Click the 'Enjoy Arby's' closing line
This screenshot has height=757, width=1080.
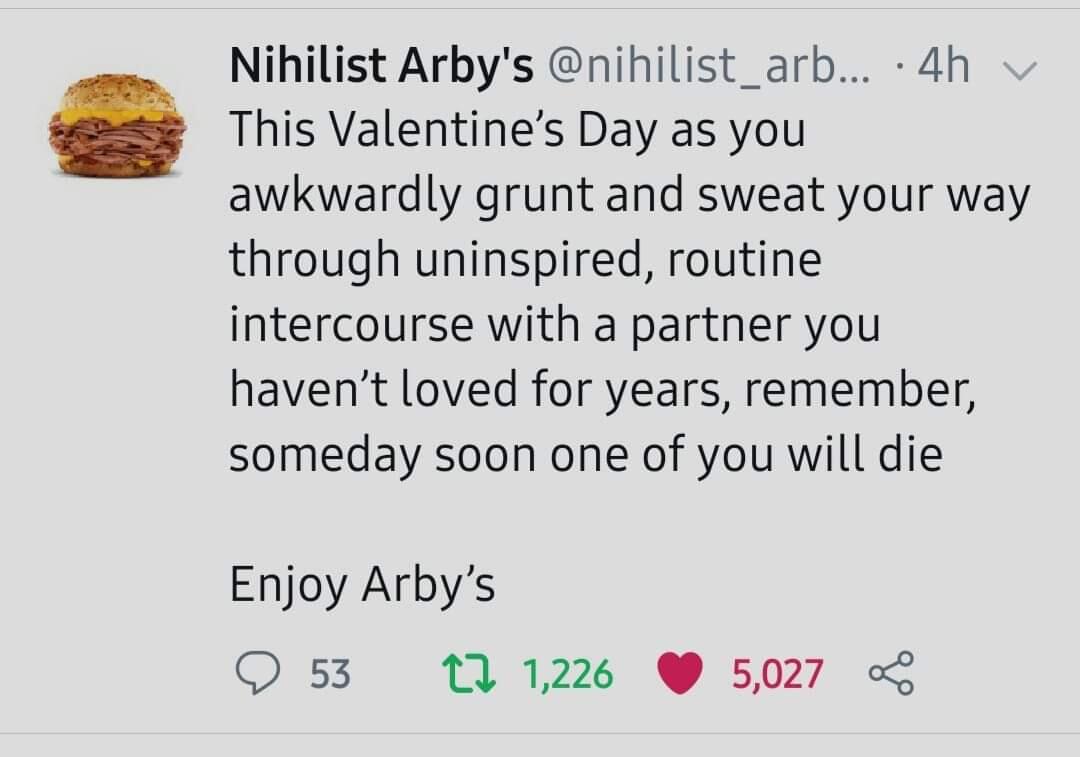pyautogui.click(x=362, y=585)
